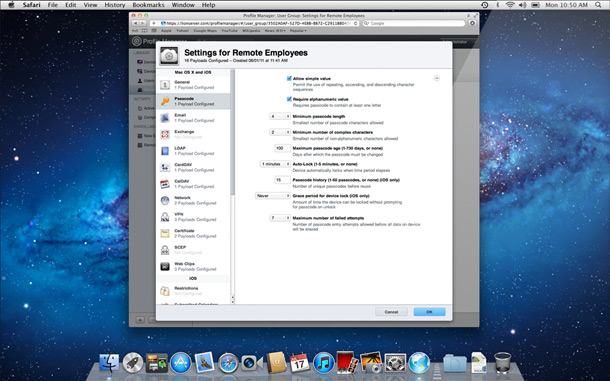Viewport: 610px width, 381px height.
Task: Open the Restrictions payload icon
Action: click(165, 291)
